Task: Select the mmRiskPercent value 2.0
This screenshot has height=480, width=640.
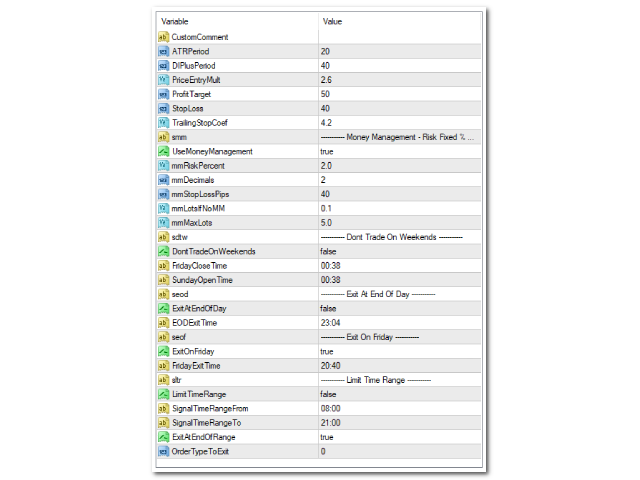Action: pyautogui.click(x=326, y=166)
